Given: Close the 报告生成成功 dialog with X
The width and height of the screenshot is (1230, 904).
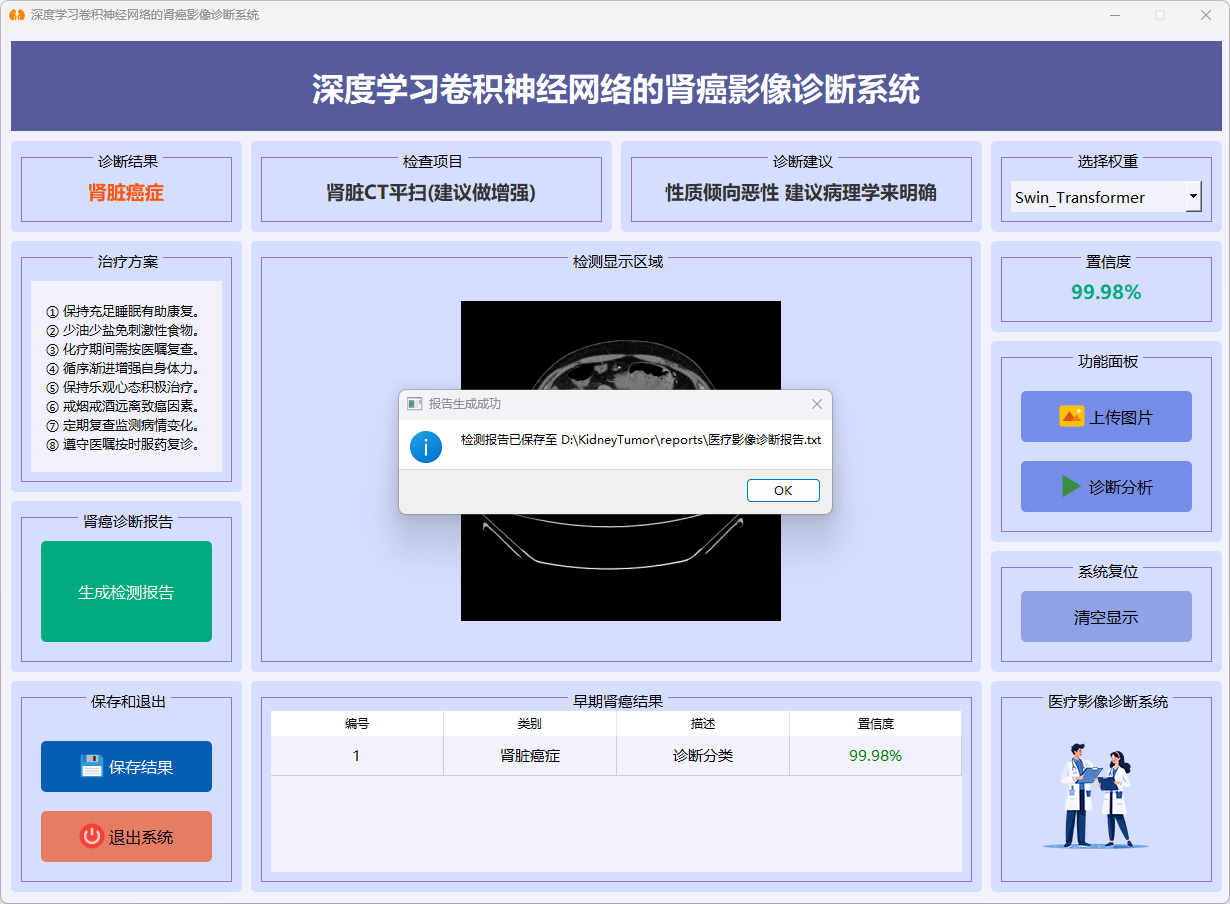Looking at the screenshot, I should coord(817,404).
